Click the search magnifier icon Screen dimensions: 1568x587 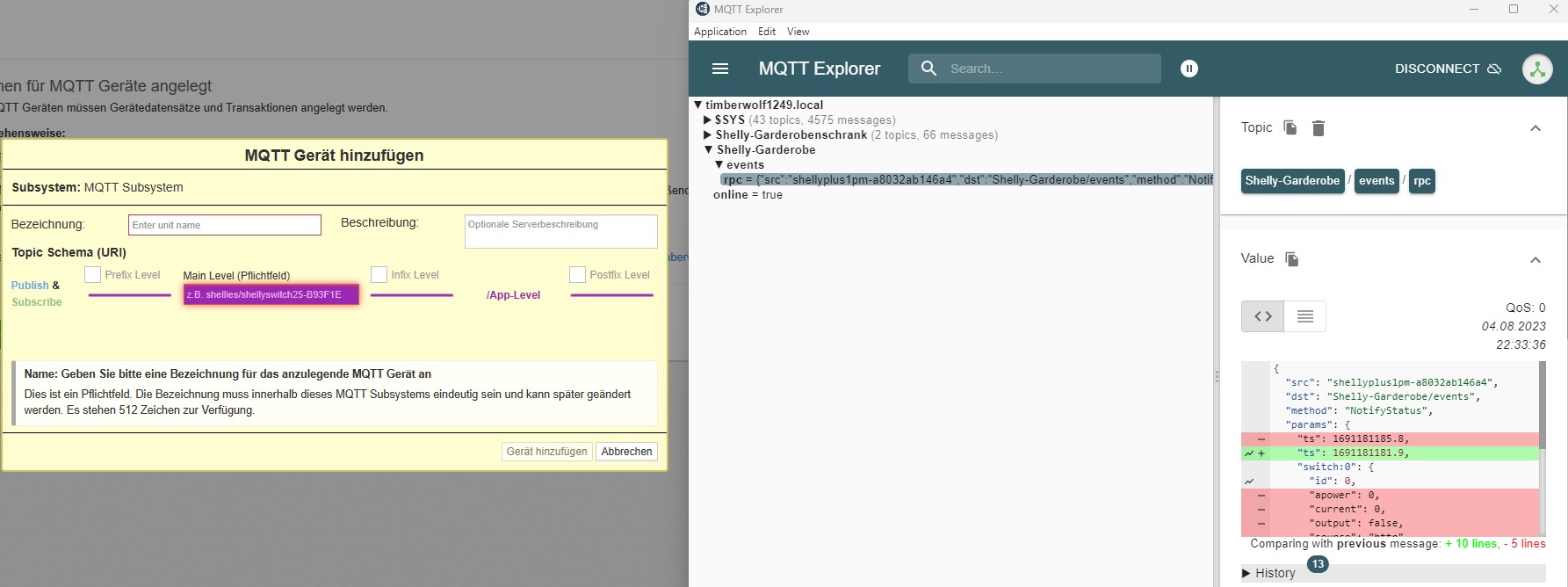(929, 69)
